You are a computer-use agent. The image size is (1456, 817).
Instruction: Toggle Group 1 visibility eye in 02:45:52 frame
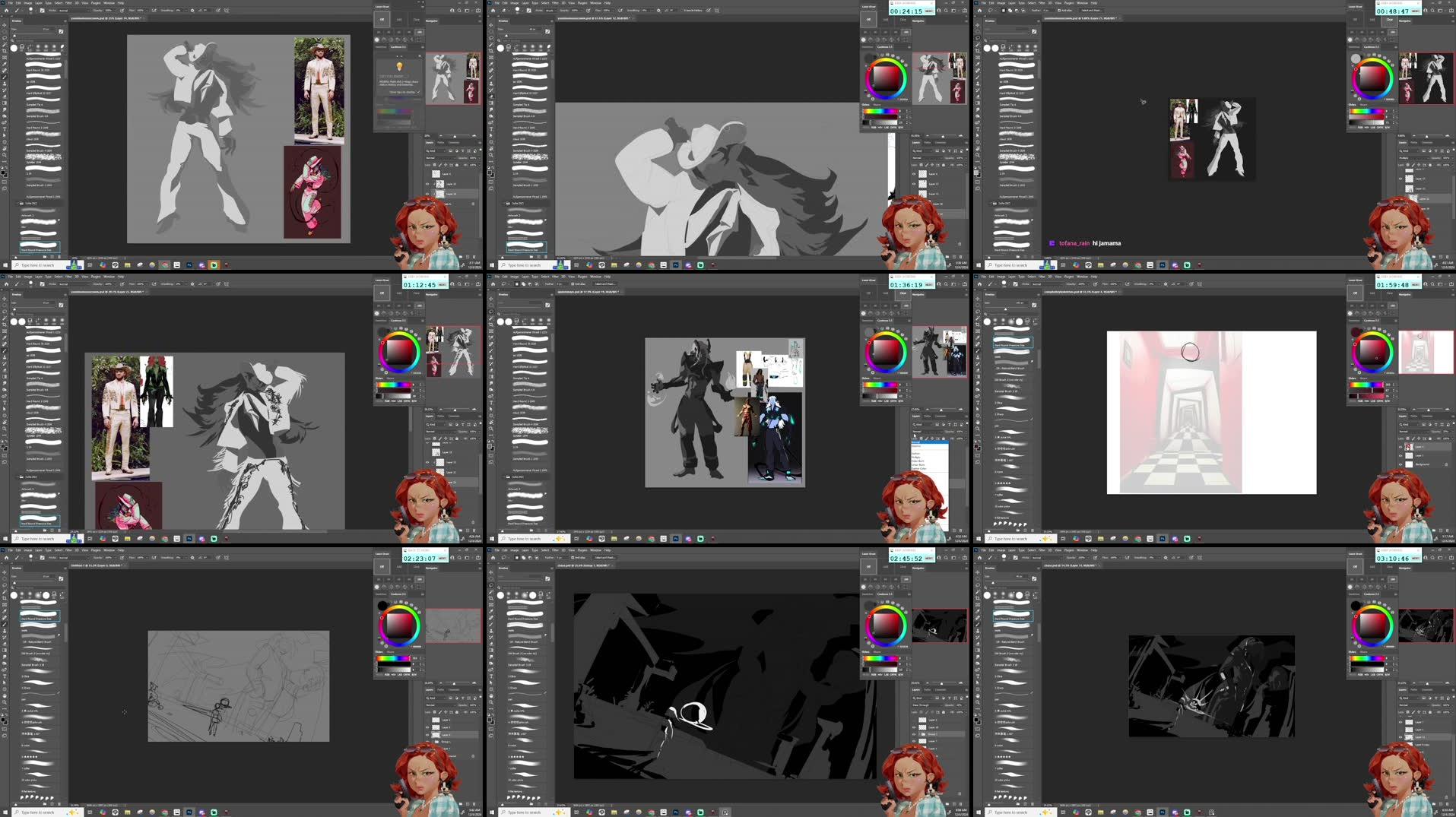(915, 735)
